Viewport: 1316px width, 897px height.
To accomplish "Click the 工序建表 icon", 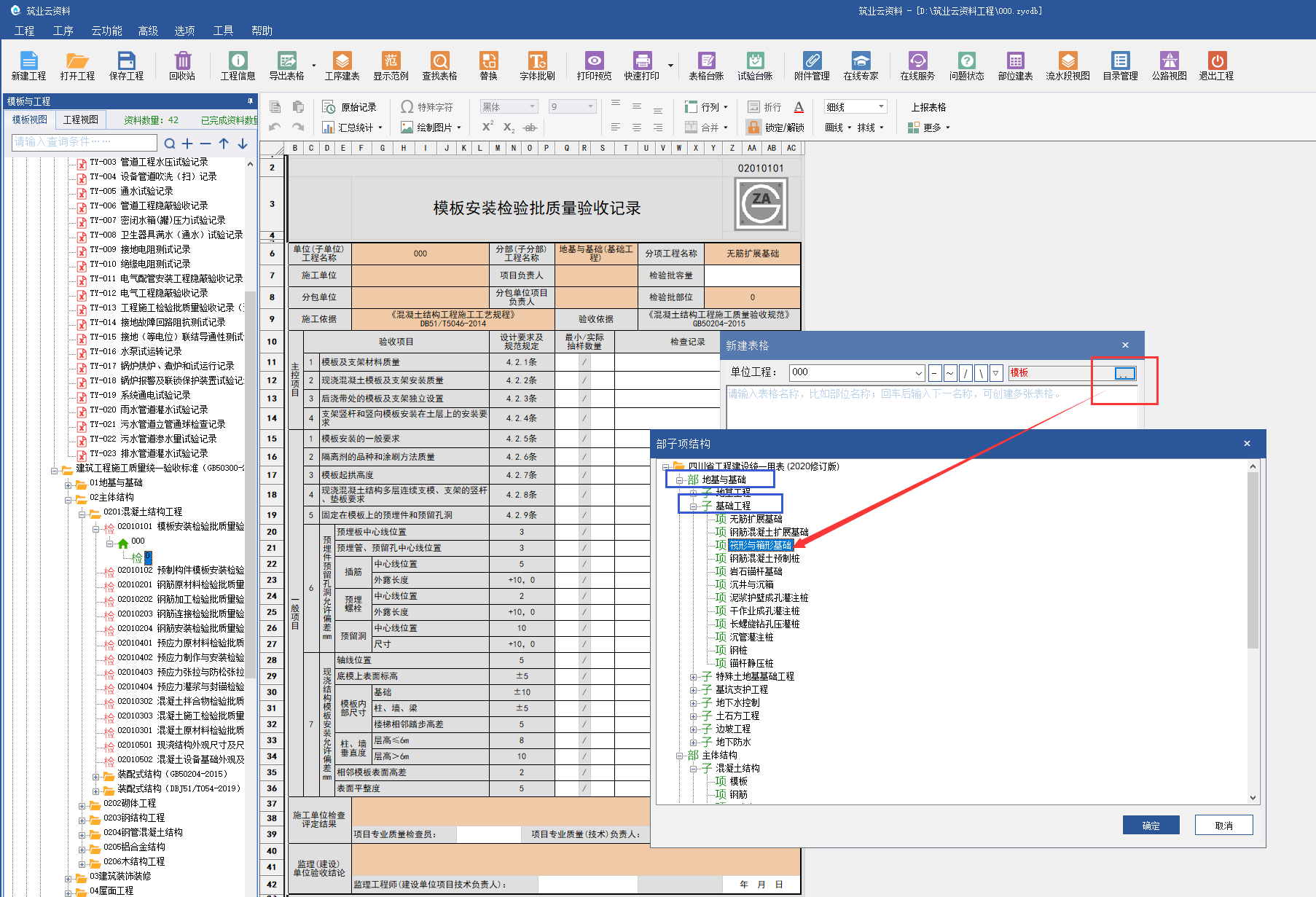I will (x=342, y=66).
